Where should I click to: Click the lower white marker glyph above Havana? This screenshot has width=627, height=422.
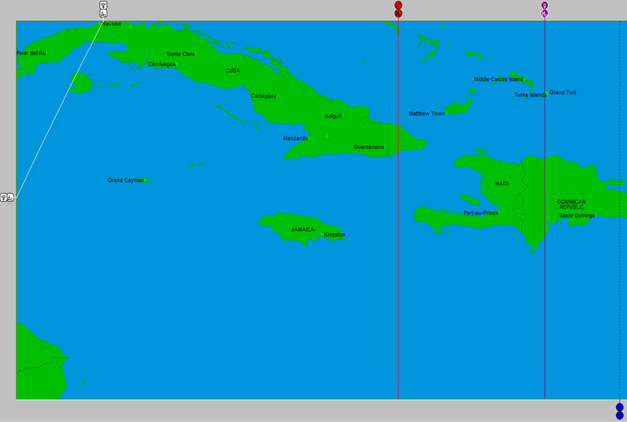[x=103, y=14]
